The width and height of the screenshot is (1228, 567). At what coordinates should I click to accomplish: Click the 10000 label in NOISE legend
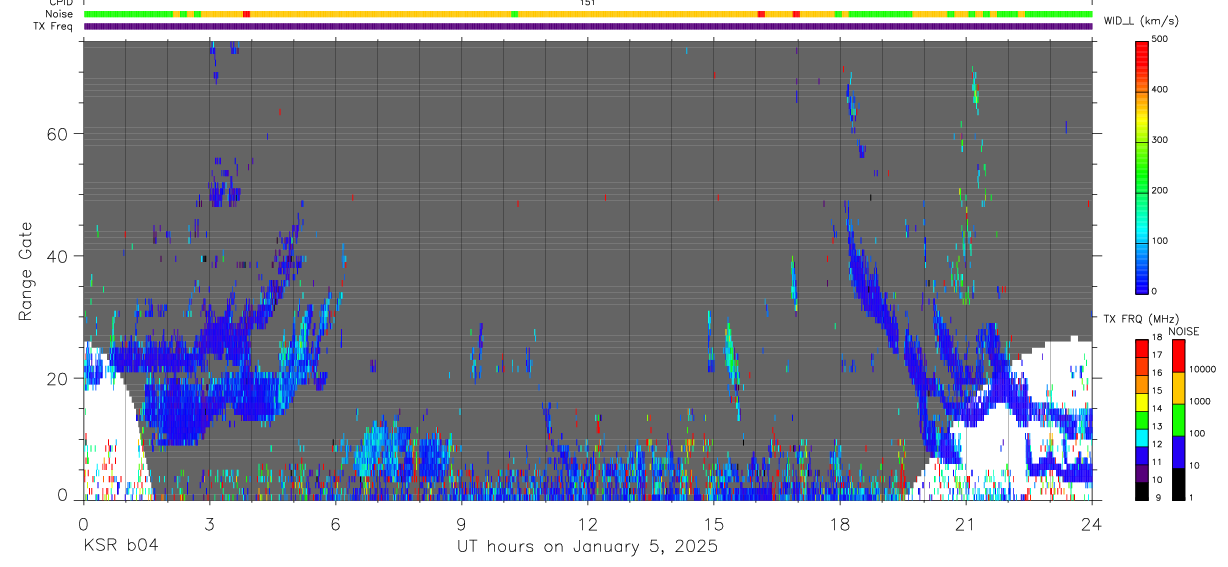(x=1201, y=371)
